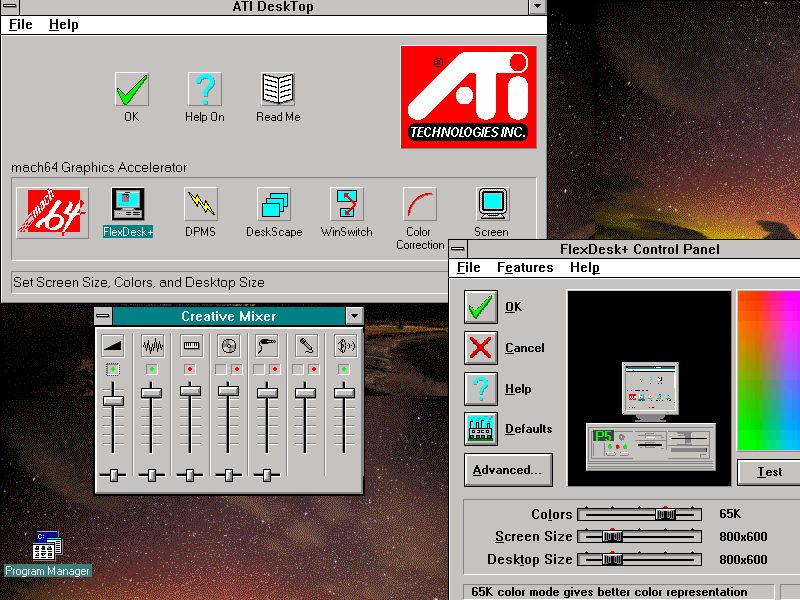Click the '65K color mode gives better color representation' status

pos(609,592)
